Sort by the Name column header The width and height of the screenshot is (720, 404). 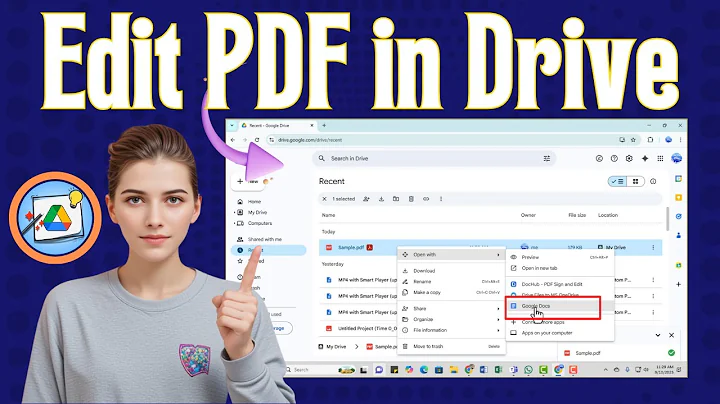(328, 215)
